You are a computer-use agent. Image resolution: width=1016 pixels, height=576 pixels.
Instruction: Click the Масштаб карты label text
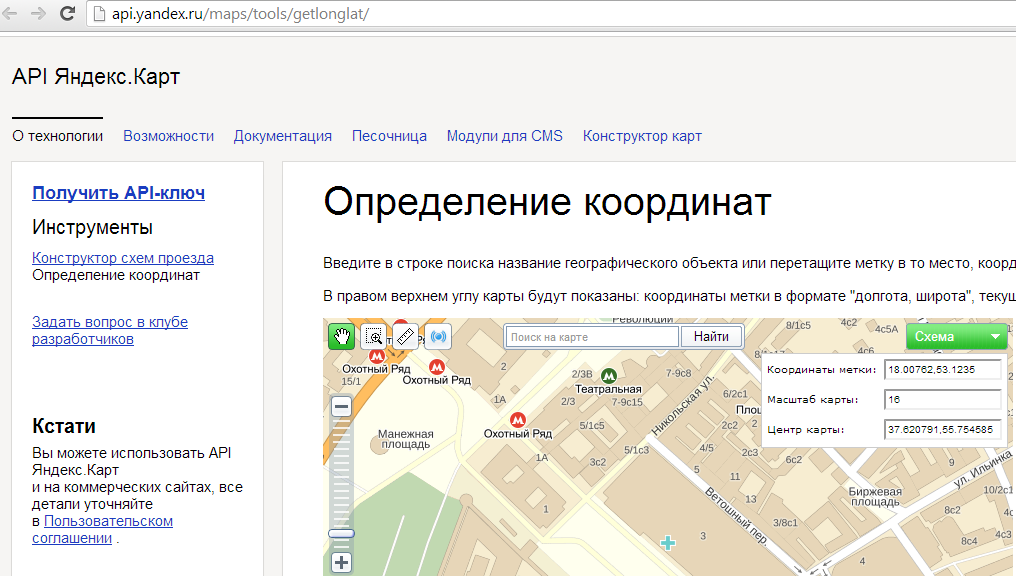click(813, 400)
